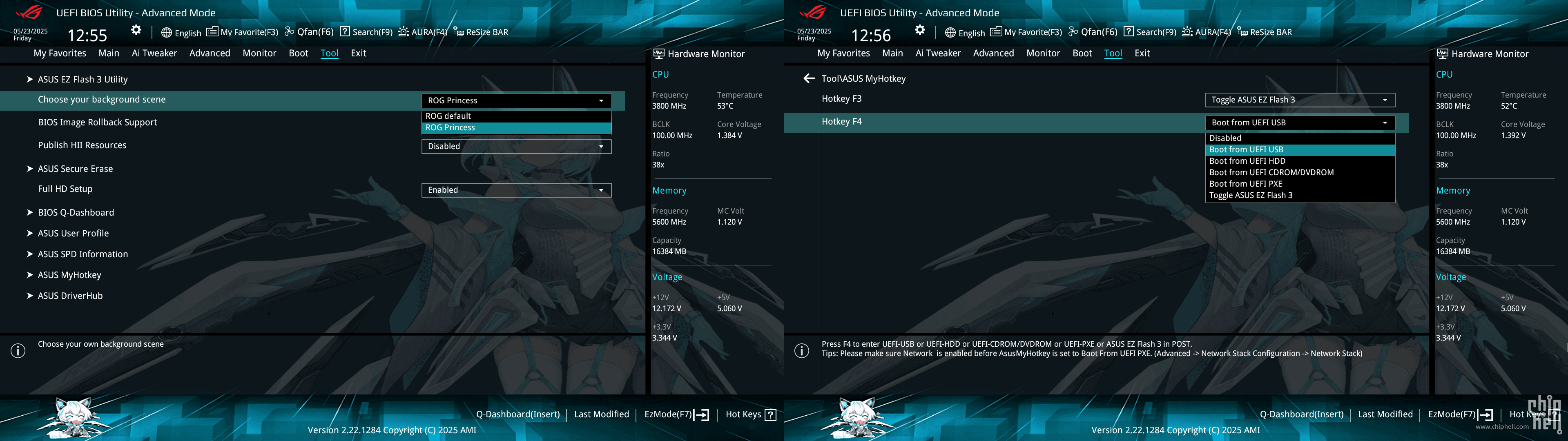Open Publish HII Resources Disabled dropdown
Viewport: 1568px width, 441px height.
click(516, 146)
